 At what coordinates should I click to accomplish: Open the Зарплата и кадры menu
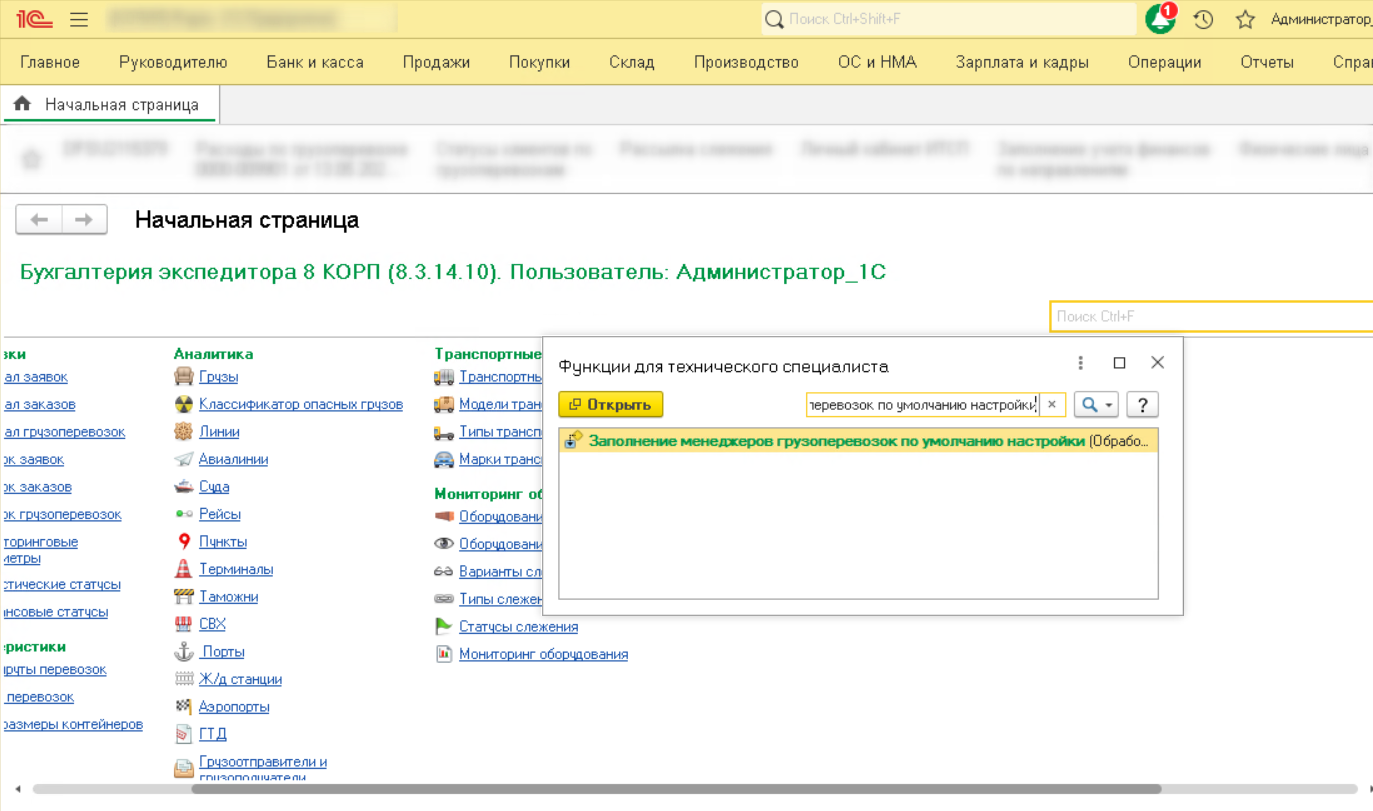pos(1022,62)
